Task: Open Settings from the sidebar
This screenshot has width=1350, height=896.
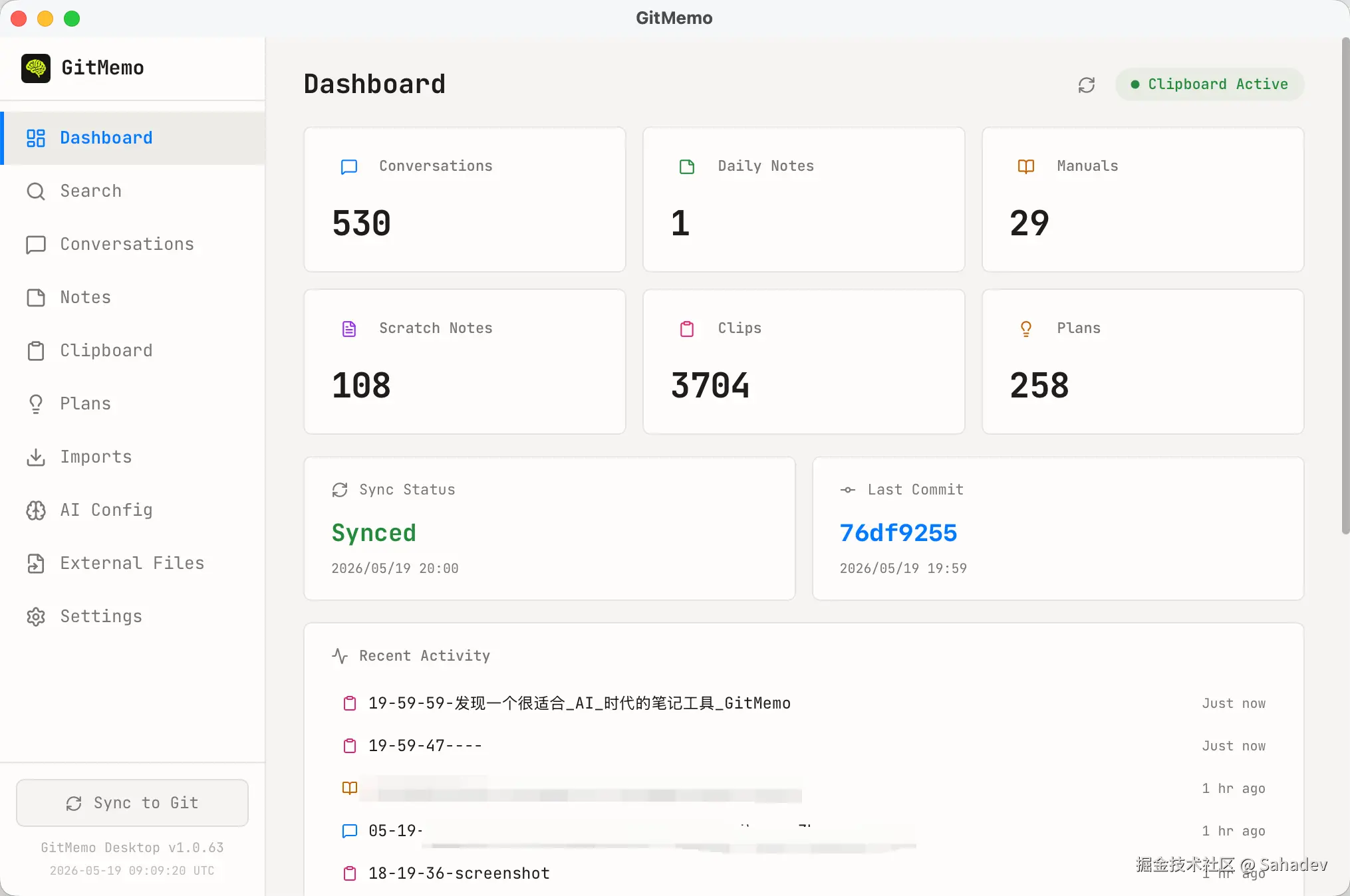Action: tap(134, 617)
